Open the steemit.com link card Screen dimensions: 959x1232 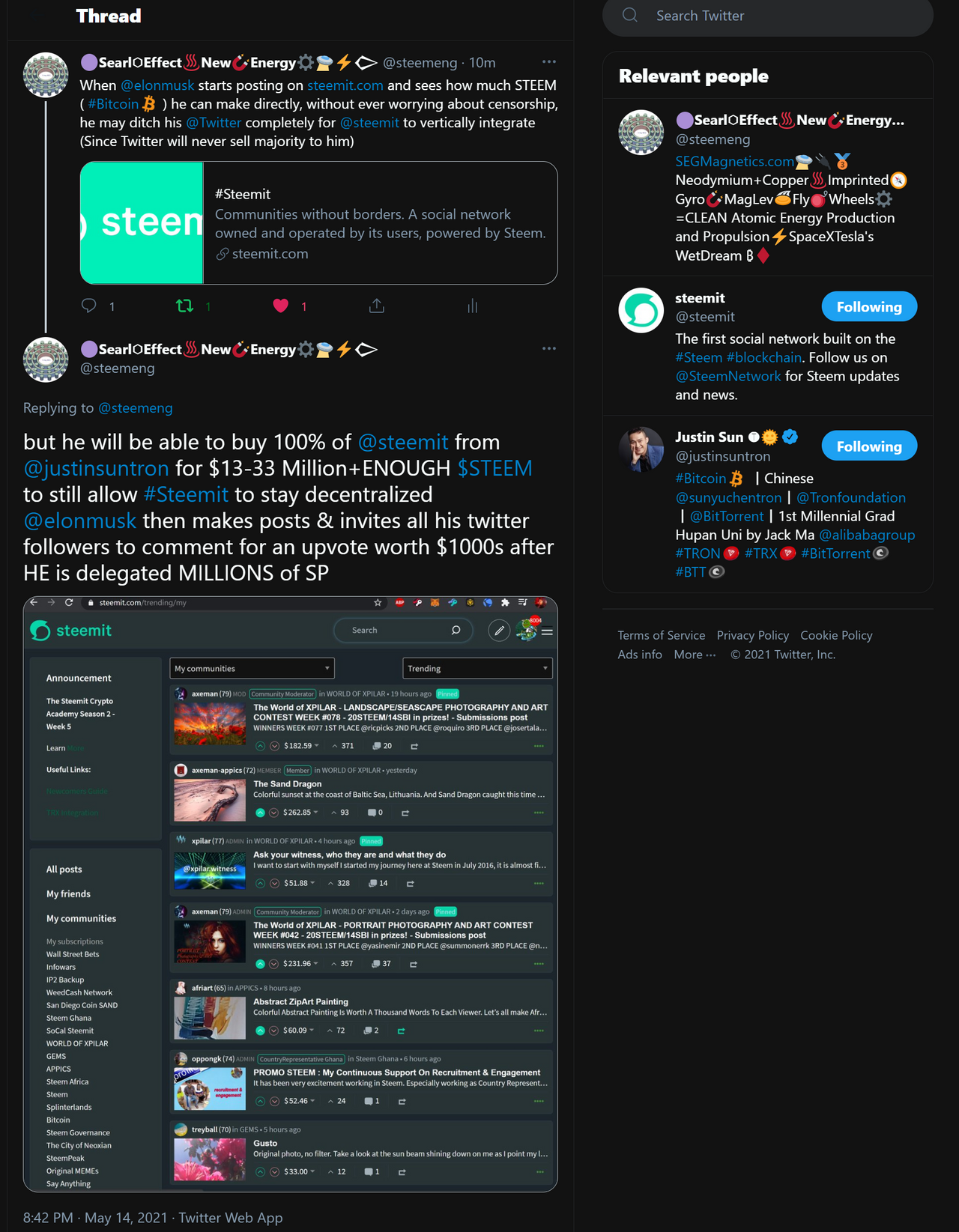click(319, 223)
